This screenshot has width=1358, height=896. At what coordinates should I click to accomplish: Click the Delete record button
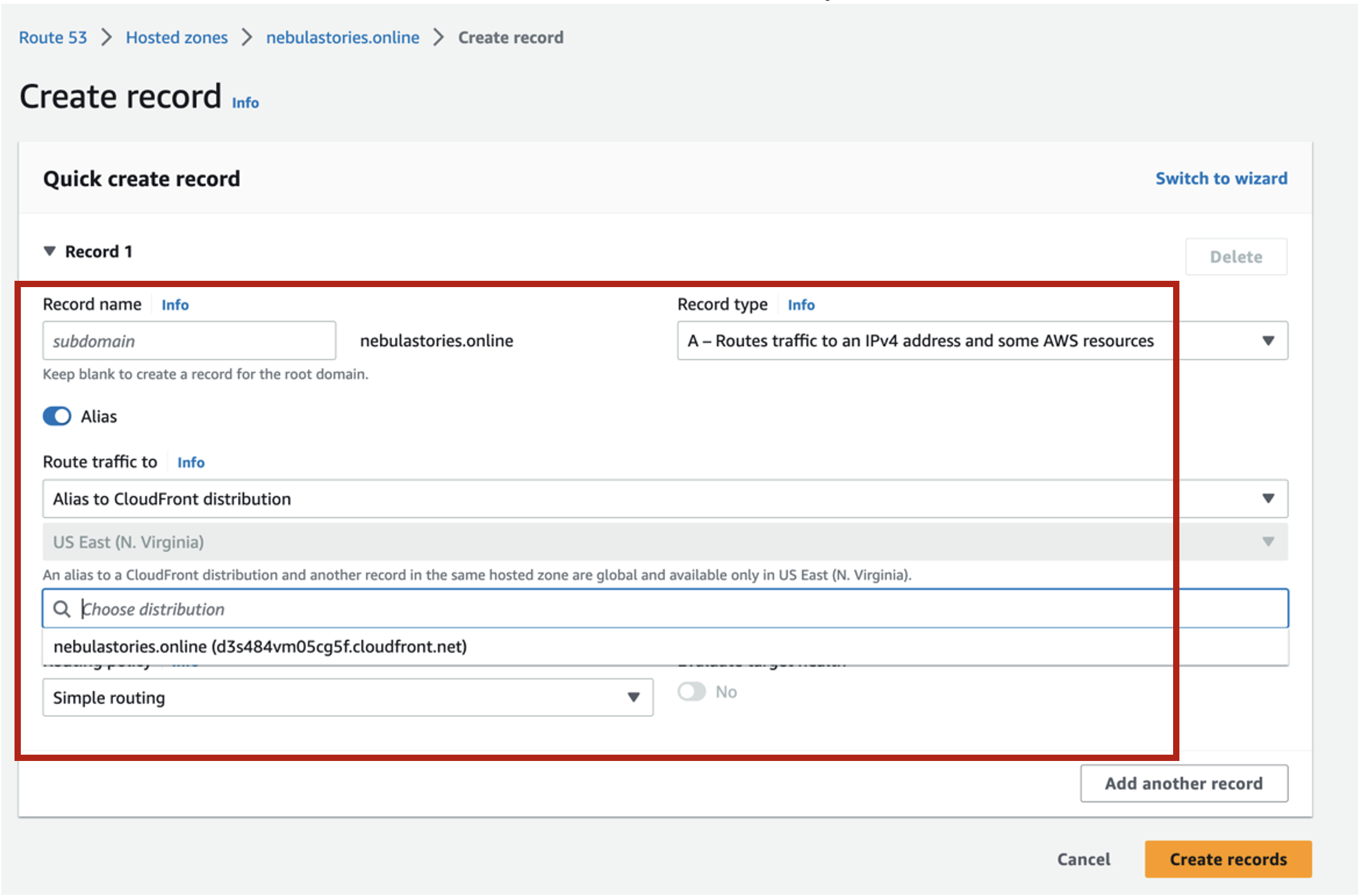(1236, 257)
